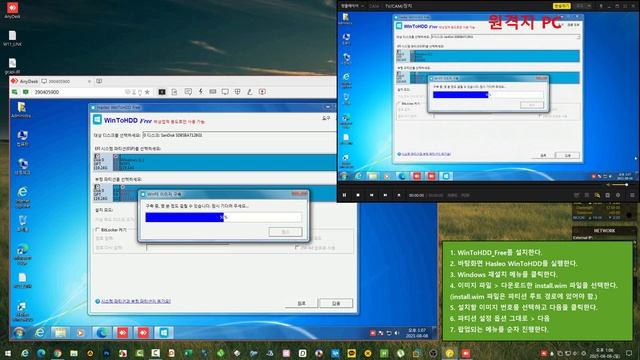Click the yellow button in player title bar
Image resolution: width=640 pixels, height=360 pixels.
pos(561,6)
